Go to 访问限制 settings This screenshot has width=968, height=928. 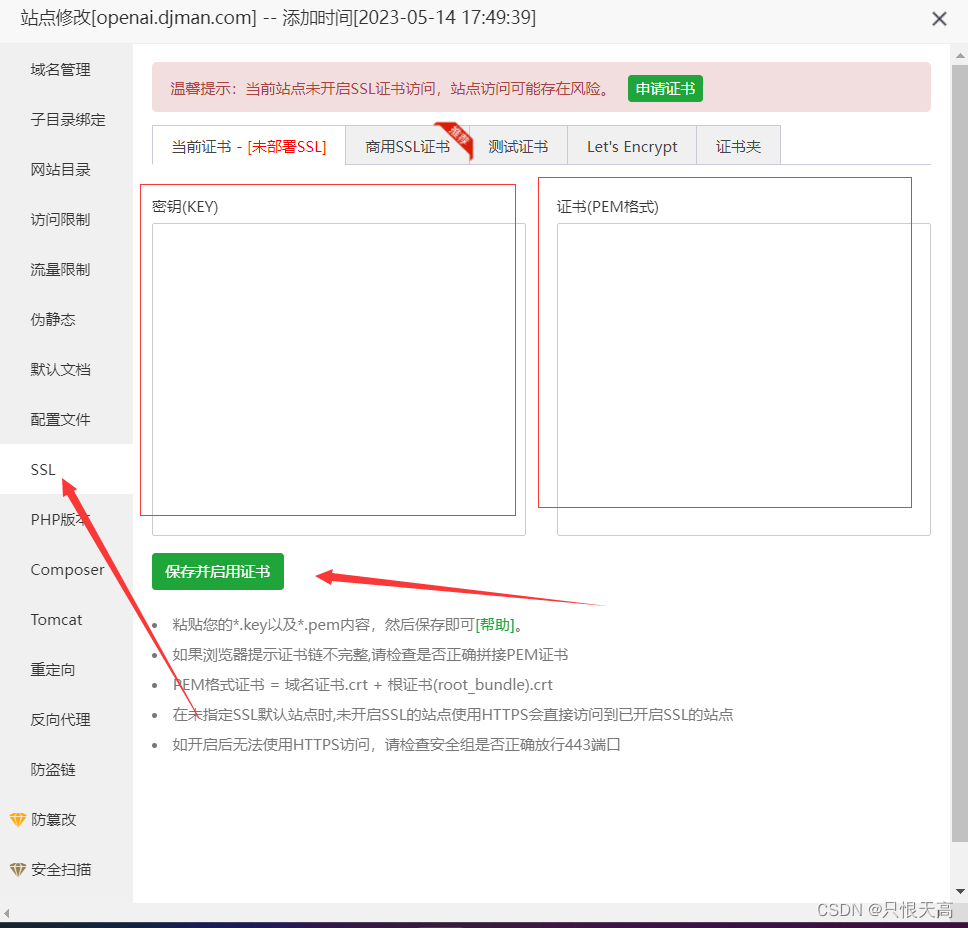click(x=60, y=219)
